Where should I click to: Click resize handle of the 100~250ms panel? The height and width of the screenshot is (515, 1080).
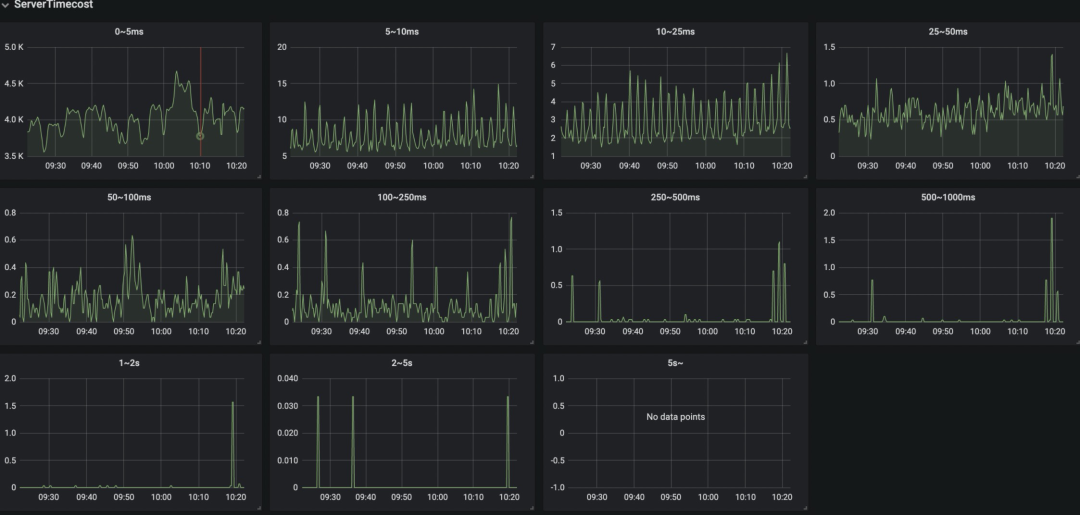(530, 342)
